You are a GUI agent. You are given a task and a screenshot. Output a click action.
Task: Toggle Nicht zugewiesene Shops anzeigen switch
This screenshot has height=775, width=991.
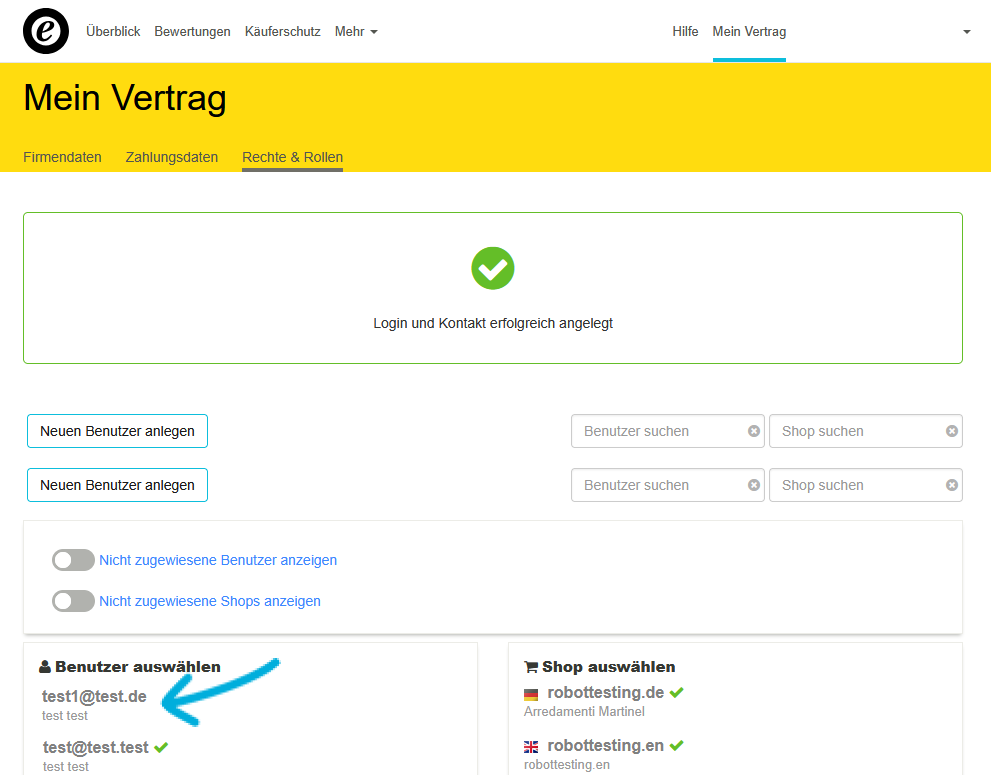tap(73, 601)
